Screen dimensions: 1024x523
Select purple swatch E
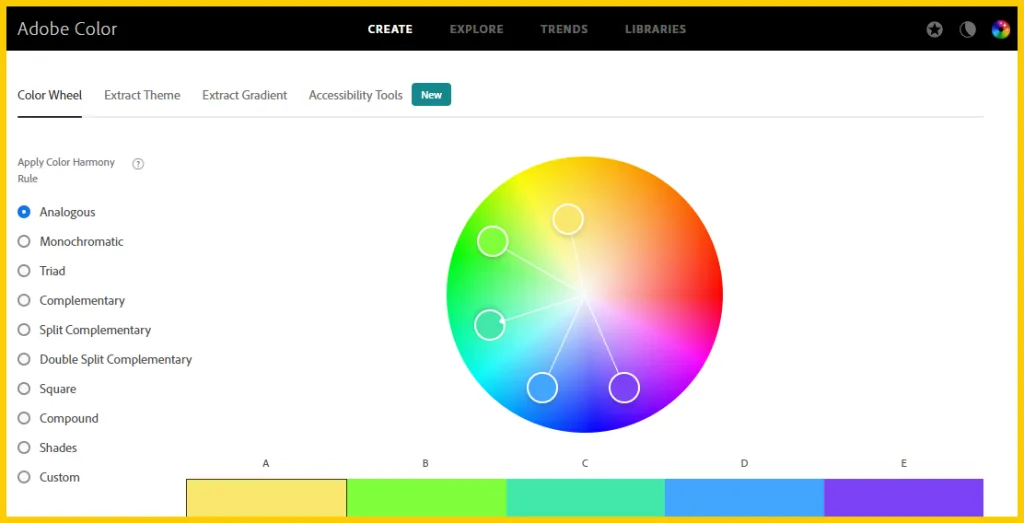coord(904,498)
